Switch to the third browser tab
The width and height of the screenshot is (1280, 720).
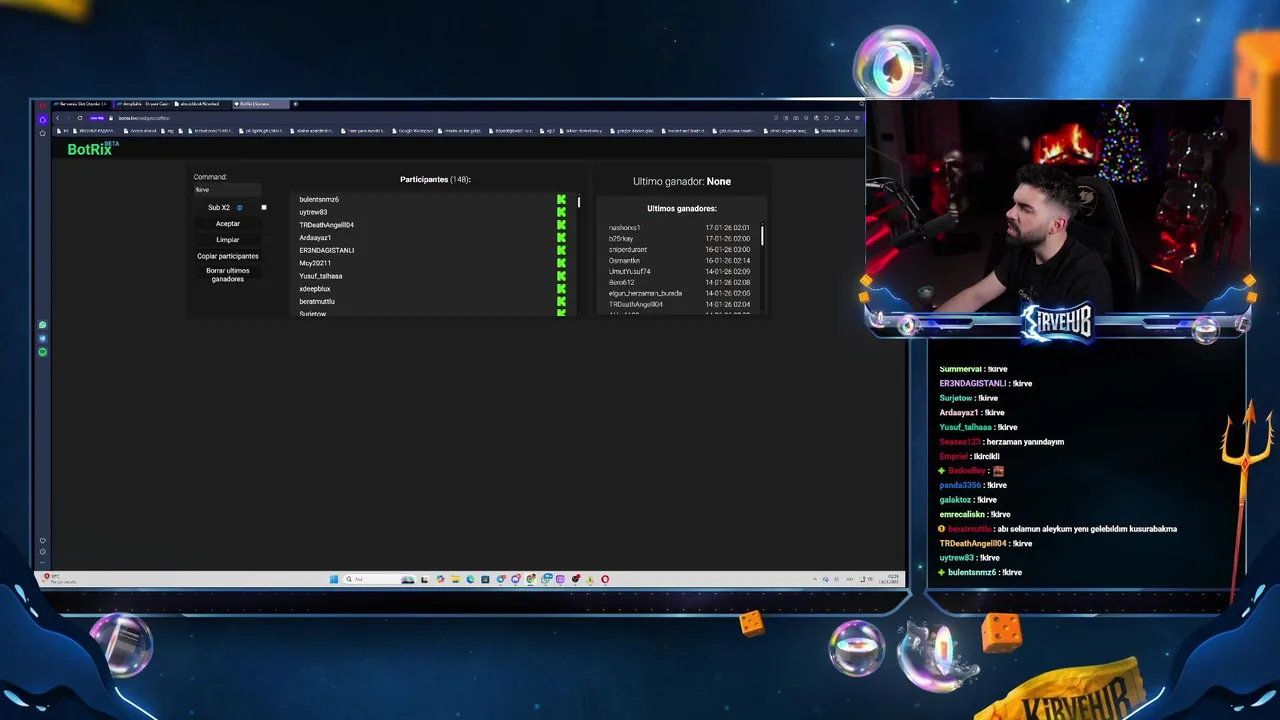tap(200, 104)
